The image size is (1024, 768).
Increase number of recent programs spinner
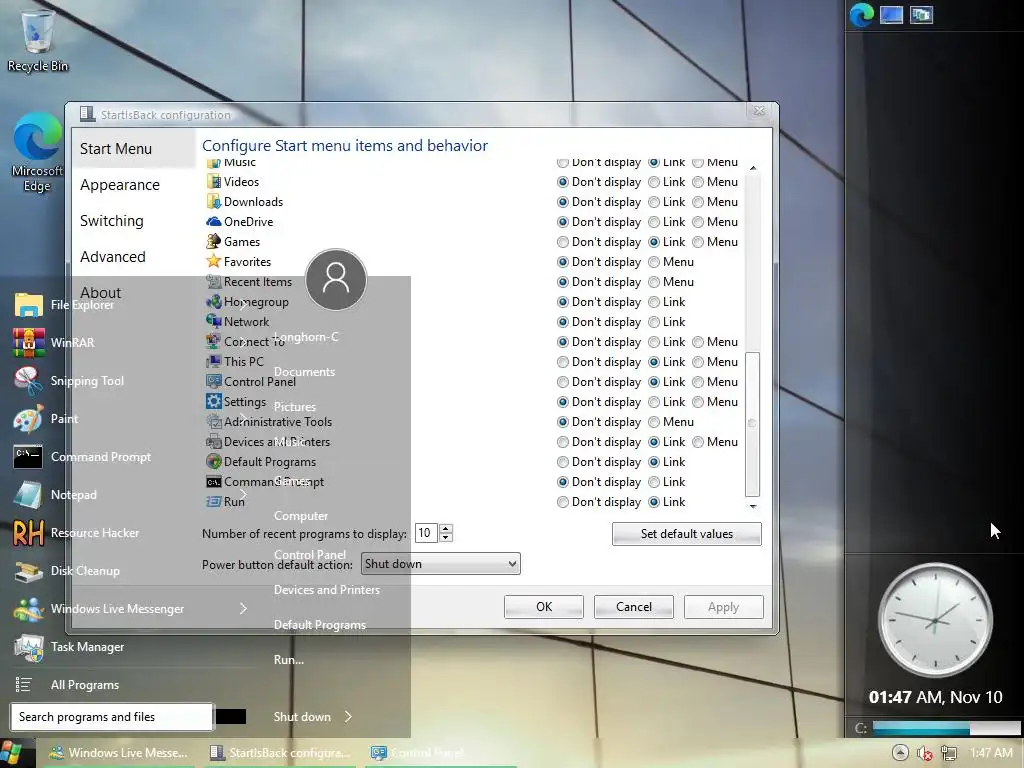pyautogui.click(x=446, y=528)
